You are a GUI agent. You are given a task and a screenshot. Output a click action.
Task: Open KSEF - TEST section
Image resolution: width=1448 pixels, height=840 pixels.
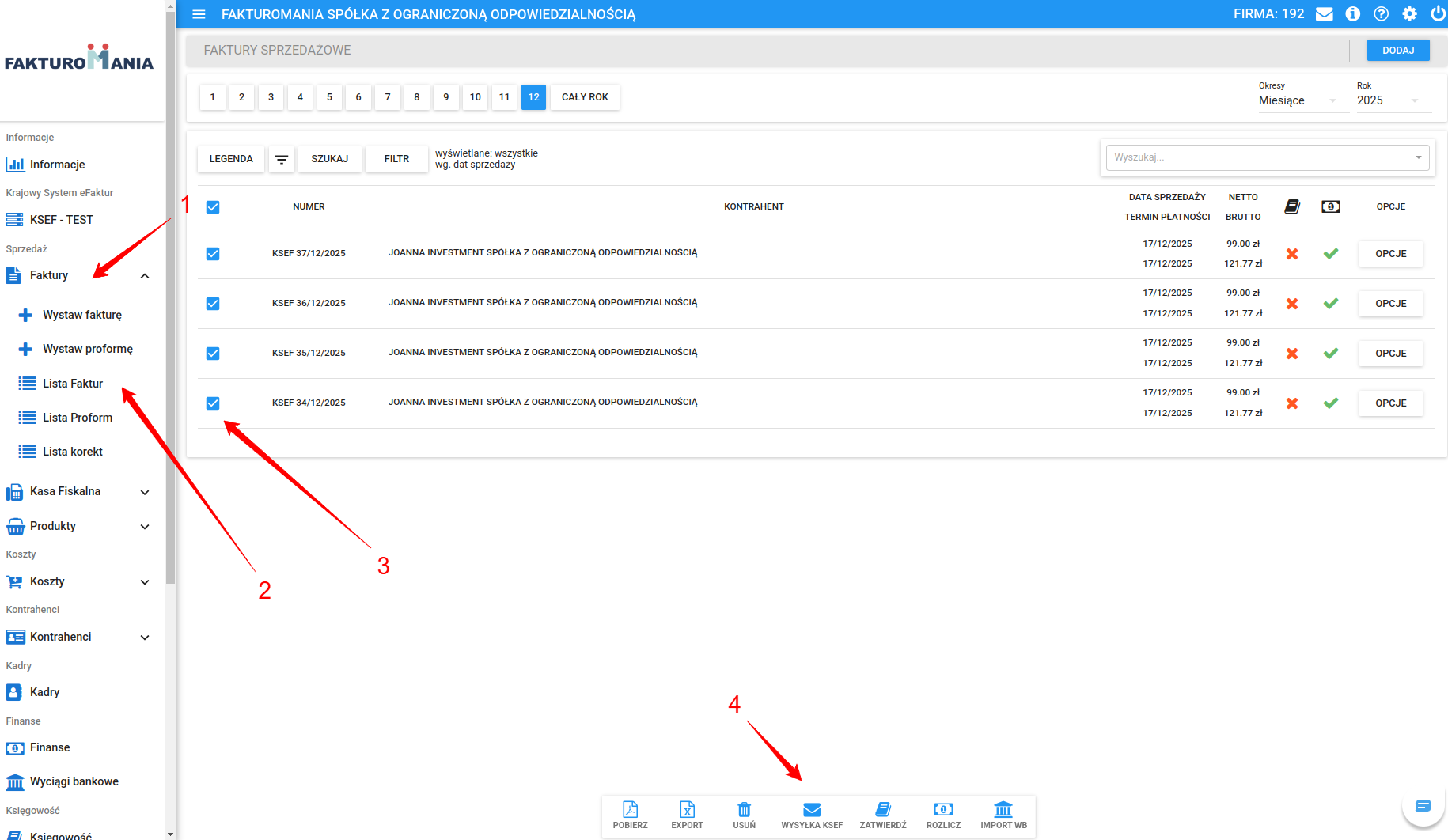click(61, 220)
